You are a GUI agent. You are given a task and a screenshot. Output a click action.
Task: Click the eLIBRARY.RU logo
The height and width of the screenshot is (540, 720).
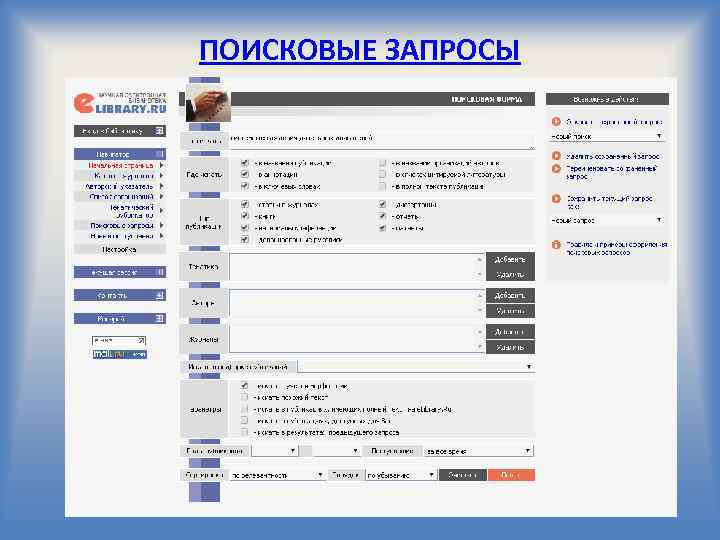click(120, 103)
